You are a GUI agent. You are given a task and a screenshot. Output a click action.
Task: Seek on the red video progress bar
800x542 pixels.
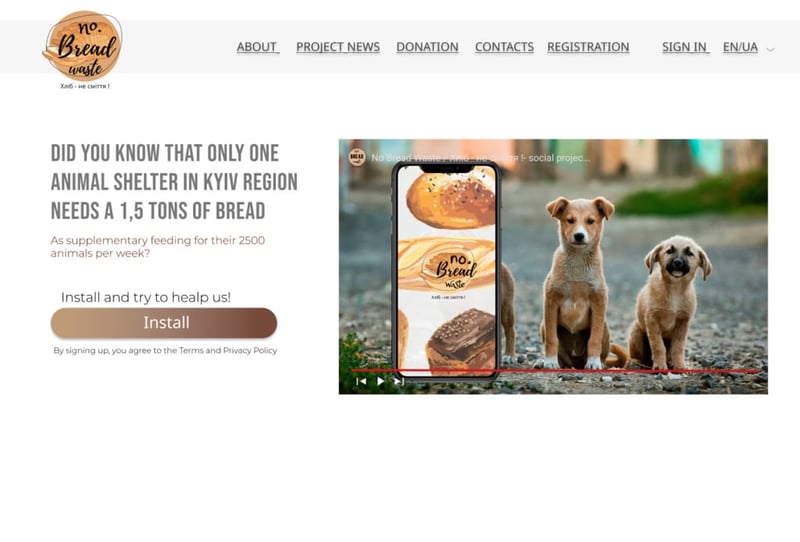tap(555, 371)
